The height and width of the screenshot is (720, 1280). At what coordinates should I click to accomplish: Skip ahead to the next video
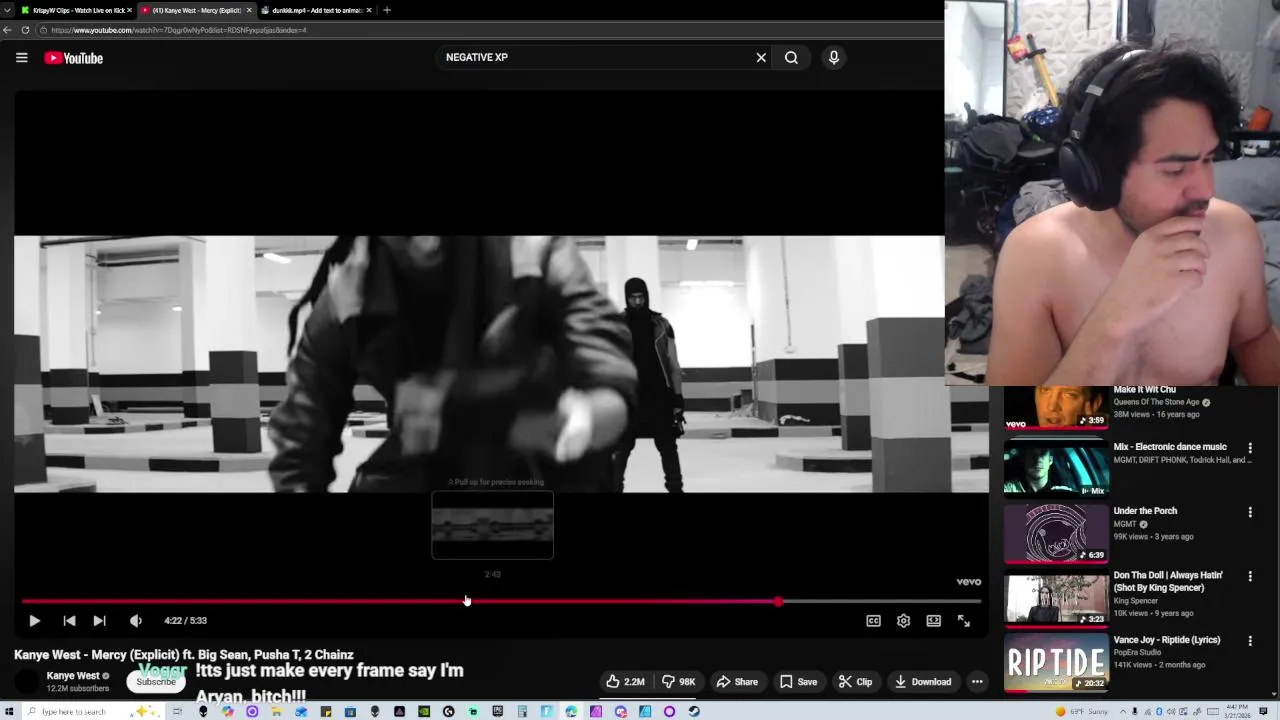99,621
